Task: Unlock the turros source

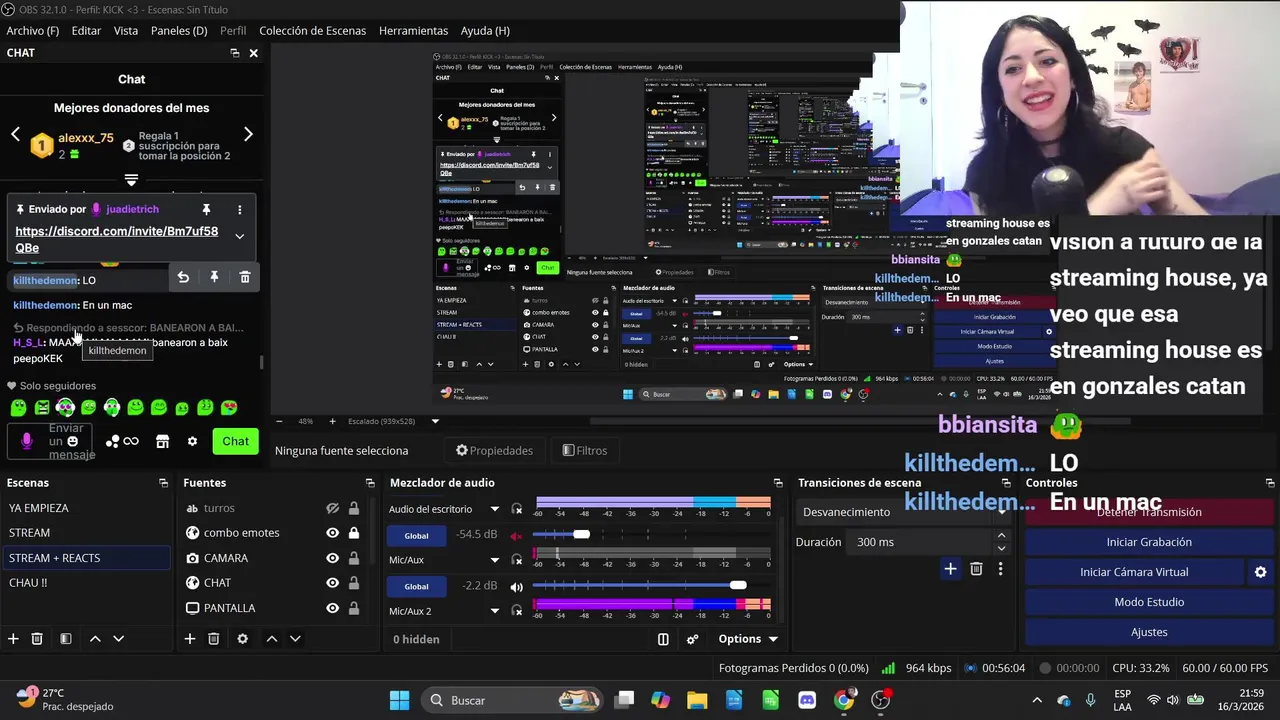Action: 354,508
